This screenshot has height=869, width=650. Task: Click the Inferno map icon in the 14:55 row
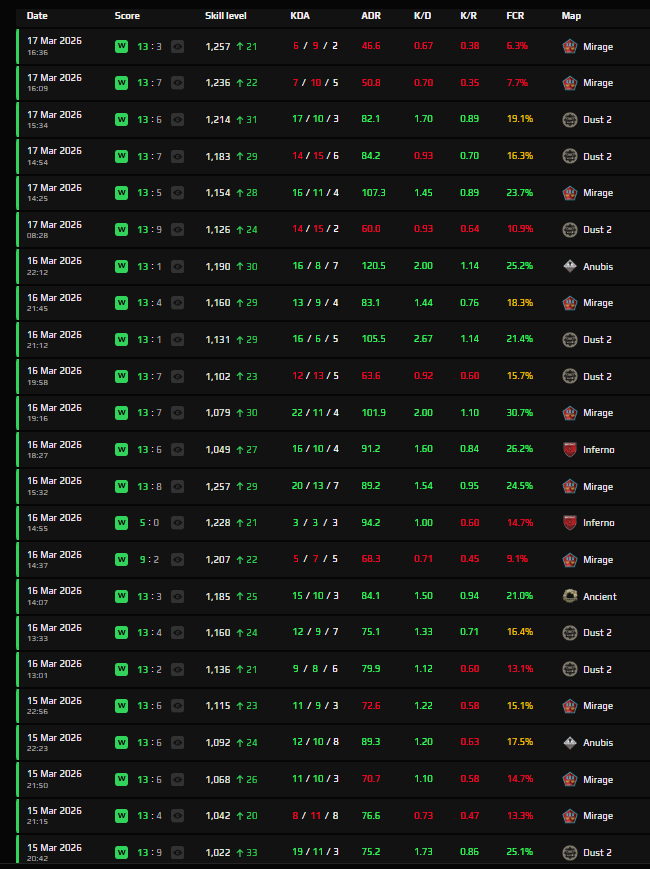click(570, 523)
